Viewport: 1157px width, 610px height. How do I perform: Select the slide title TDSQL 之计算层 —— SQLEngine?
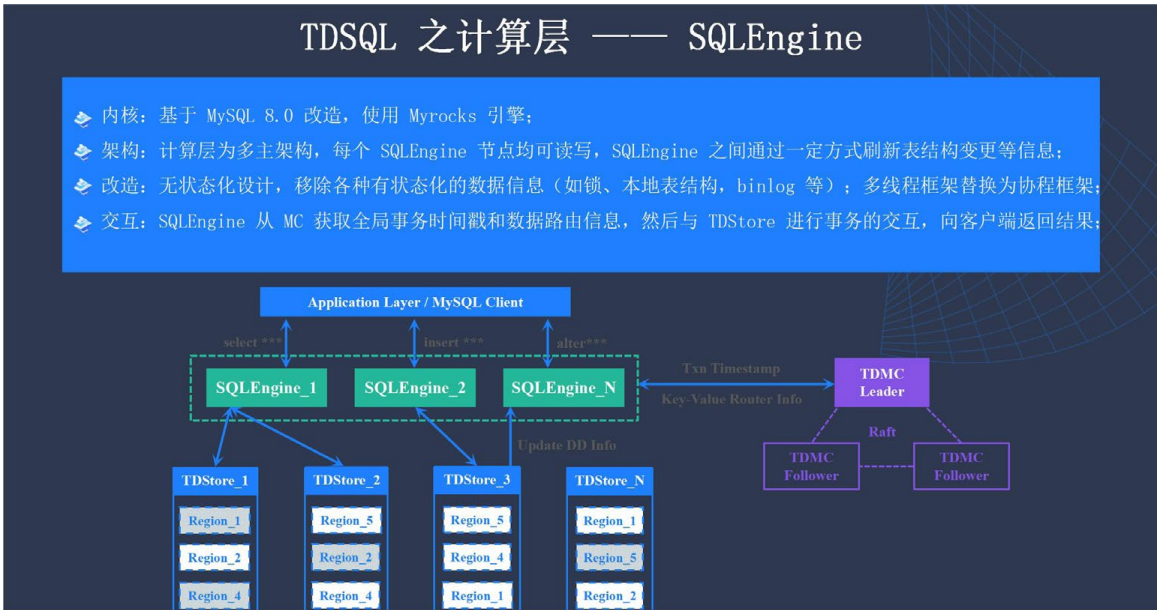coord(581,38)
